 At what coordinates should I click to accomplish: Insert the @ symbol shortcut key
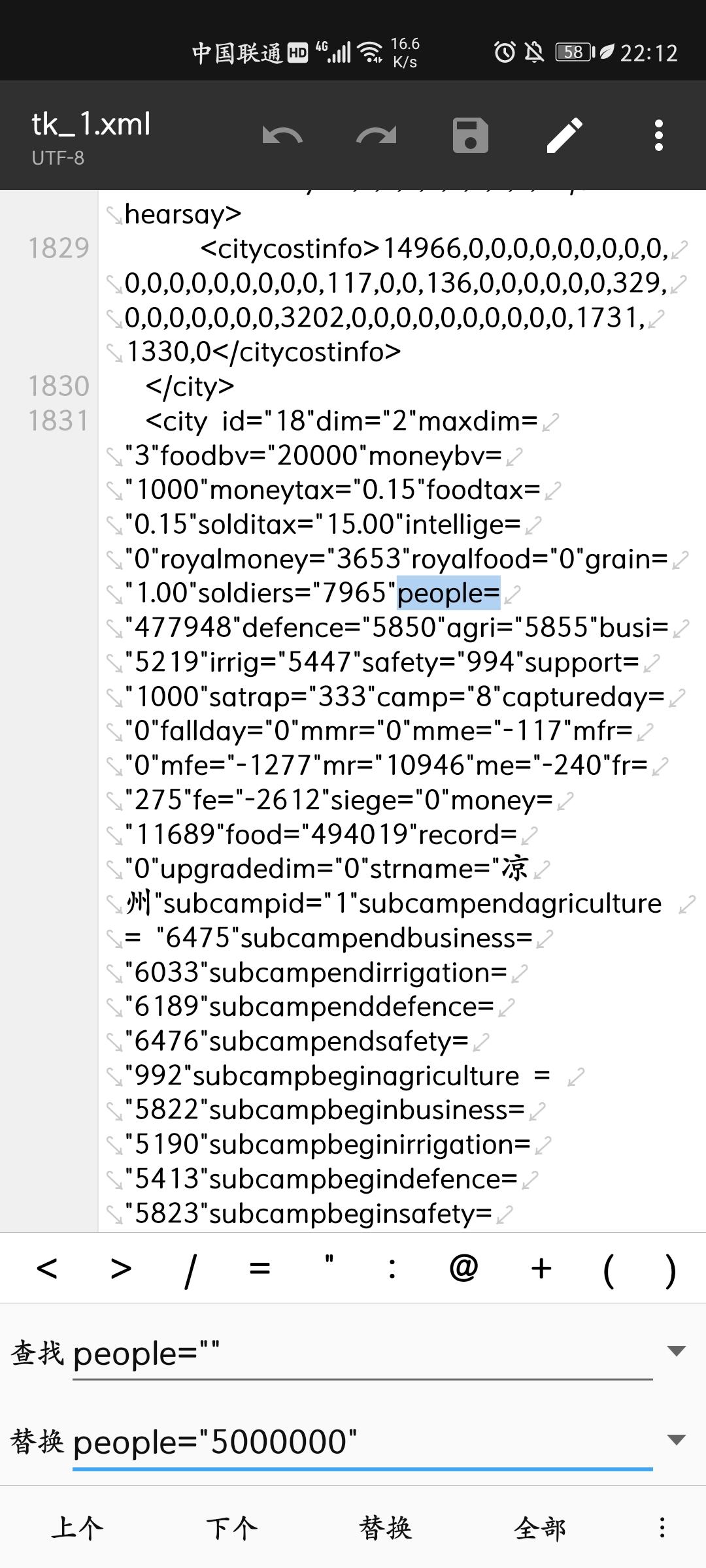point(463,1268)
